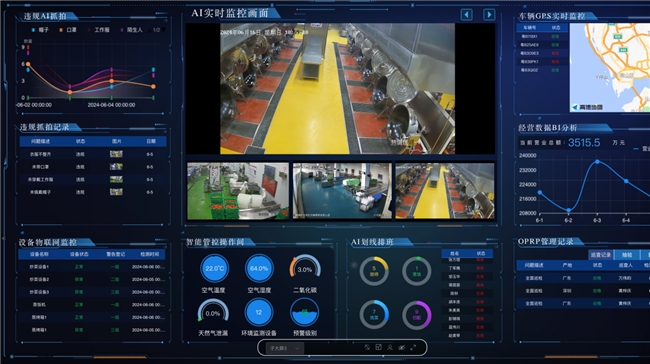Click the fullscreen expand icon in bottom toolbar

point(413,347)
